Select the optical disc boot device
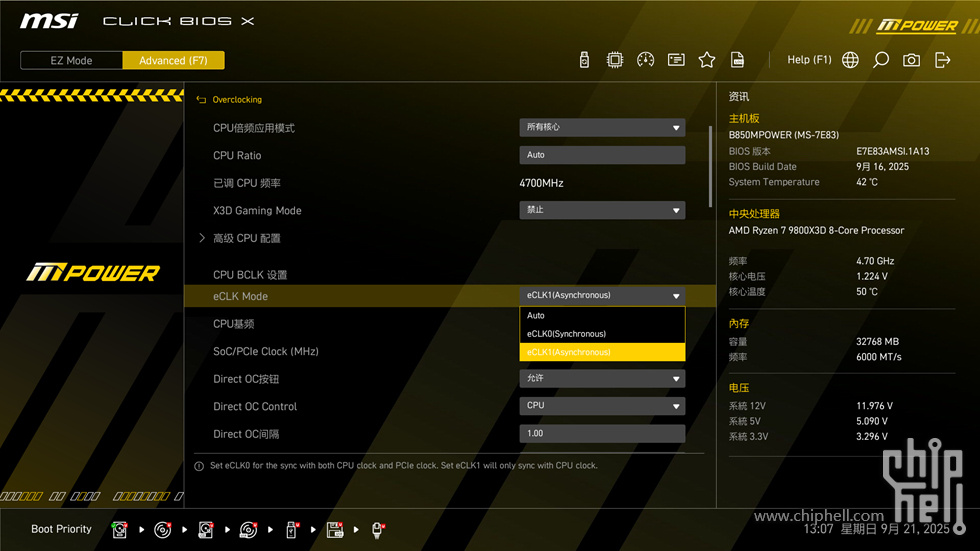The image size is (980, 551). (x=162, y=530)
